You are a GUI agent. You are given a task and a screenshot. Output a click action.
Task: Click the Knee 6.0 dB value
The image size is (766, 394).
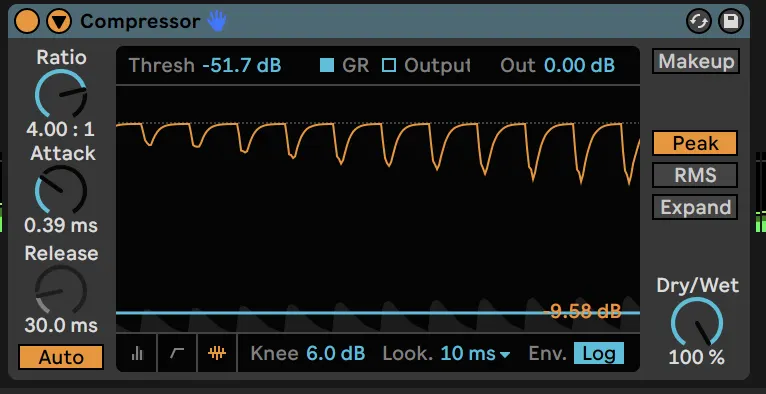coord(336,353)
